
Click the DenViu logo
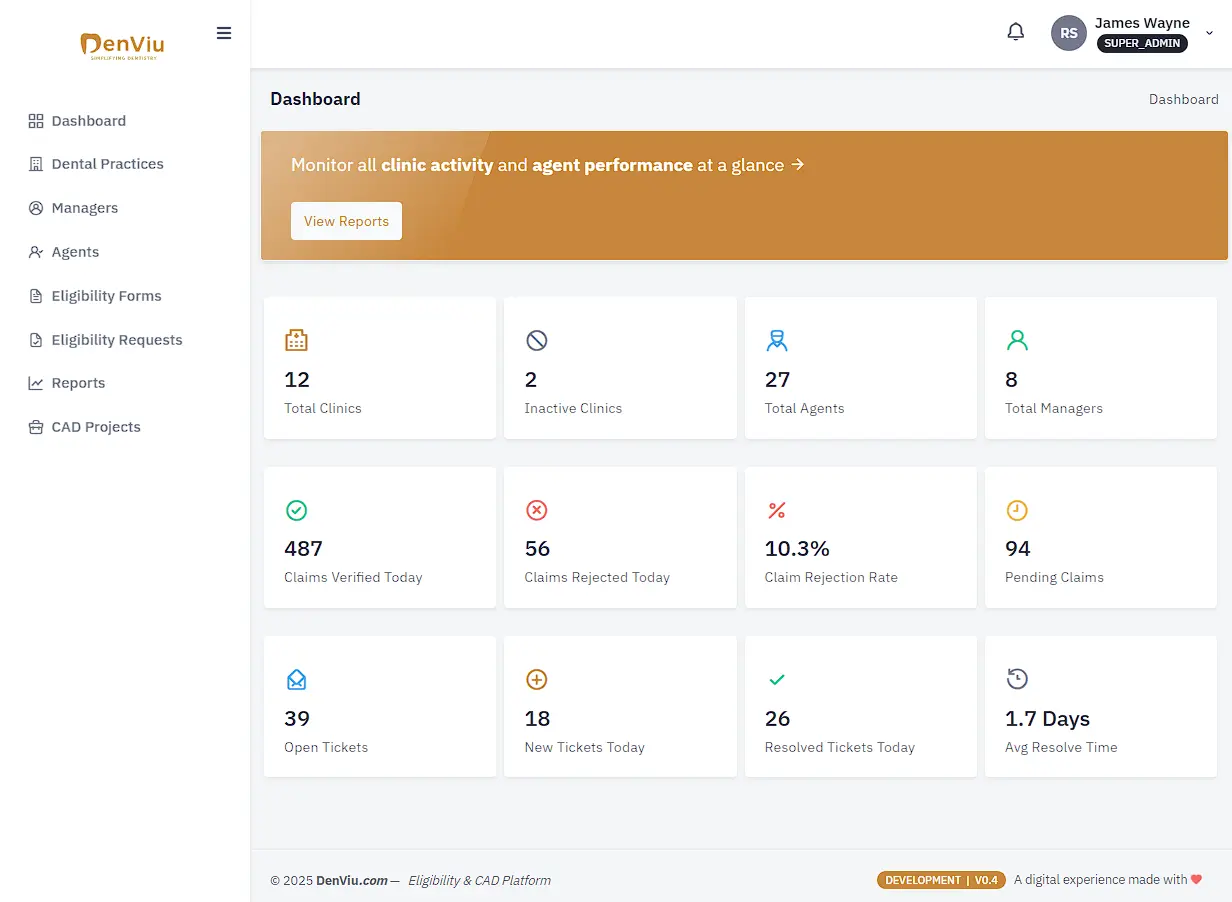pyautogui.click(x=122, y=46)
